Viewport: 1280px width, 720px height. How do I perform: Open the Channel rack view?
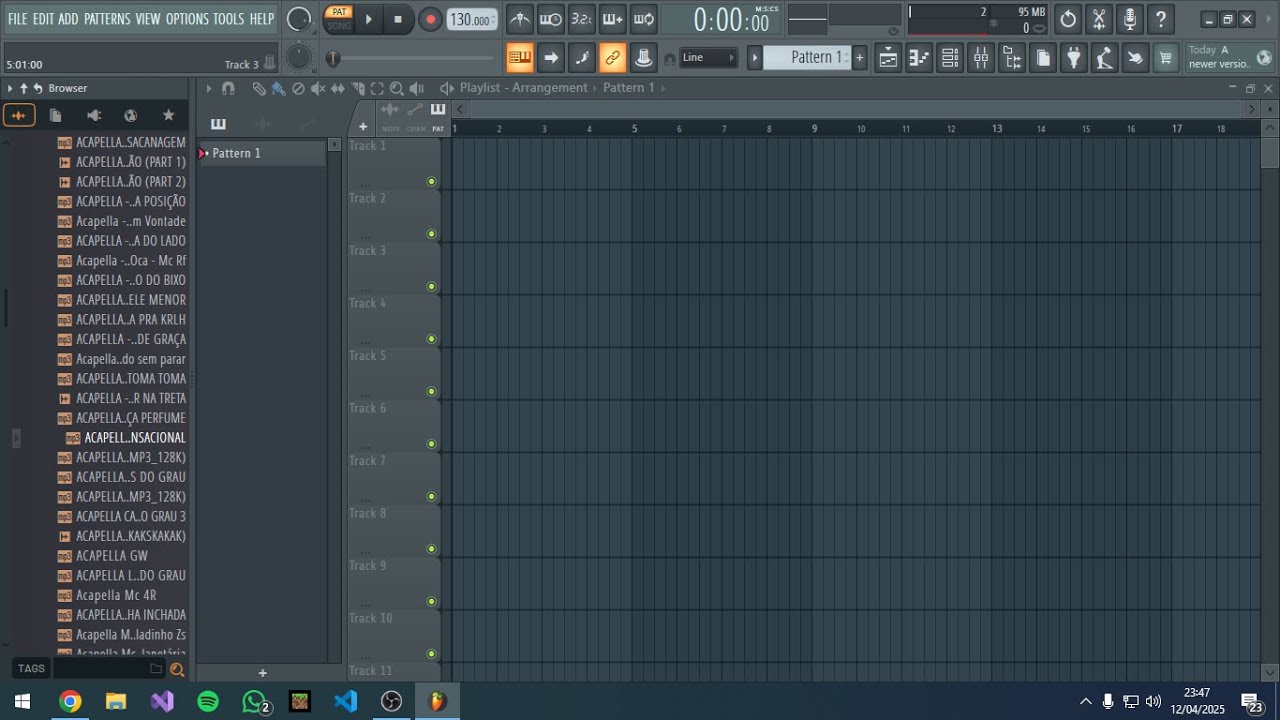(x=950, y=58)
